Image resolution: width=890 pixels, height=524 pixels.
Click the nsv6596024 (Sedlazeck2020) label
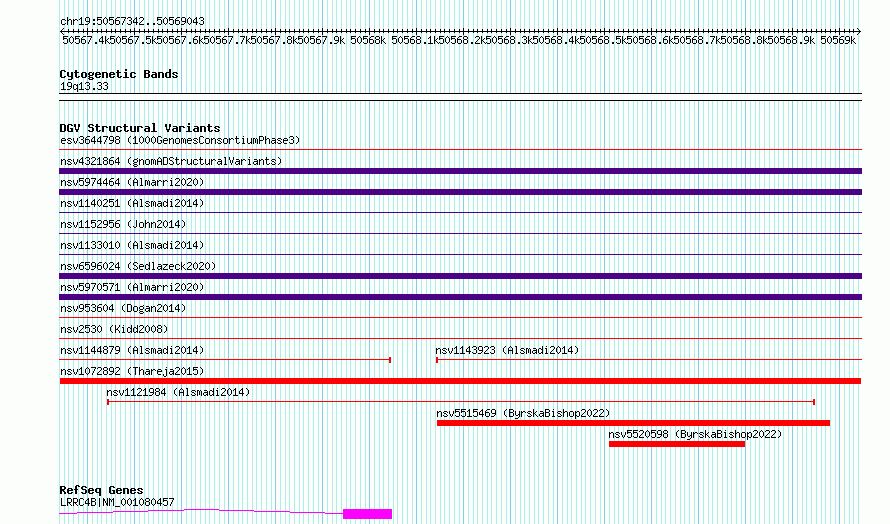pyautogui.click(x=138, y=266)
